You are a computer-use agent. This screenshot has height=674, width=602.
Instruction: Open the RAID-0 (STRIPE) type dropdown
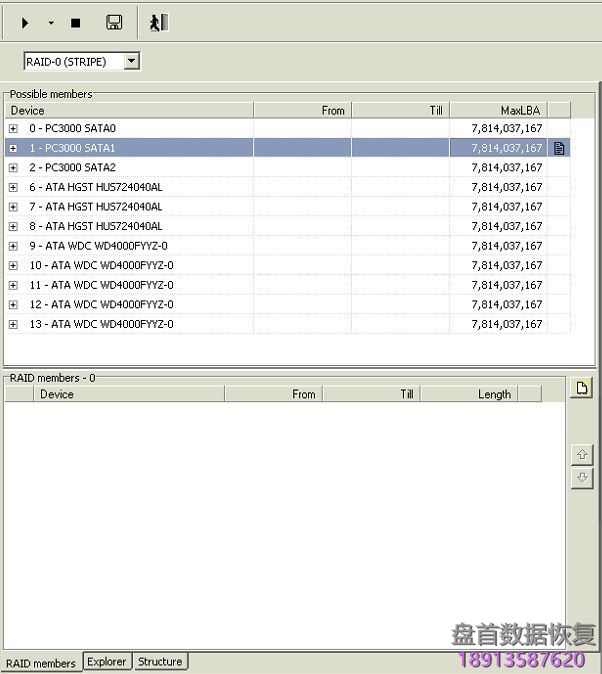pyautogui.click(x=131, y=62)
